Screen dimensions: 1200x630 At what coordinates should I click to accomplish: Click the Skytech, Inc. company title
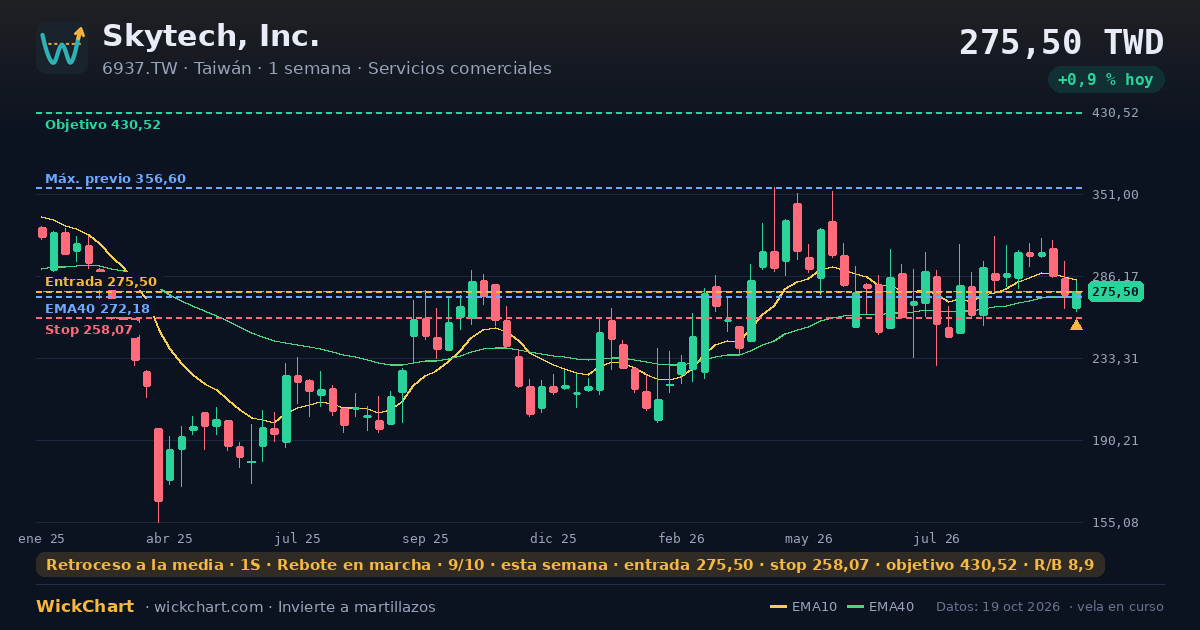tap(211, 36)
